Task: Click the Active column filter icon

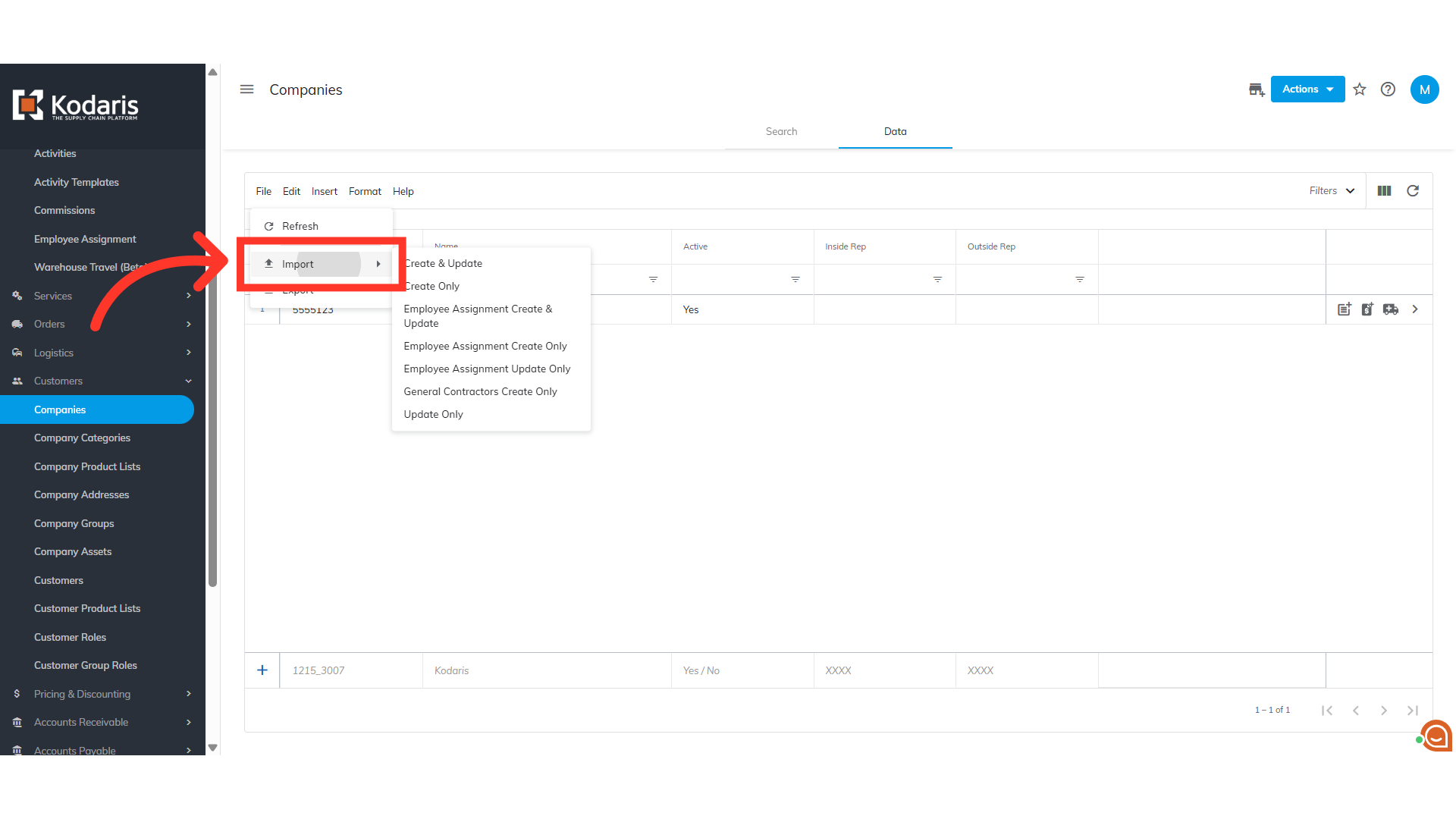Action: point(795,280)
